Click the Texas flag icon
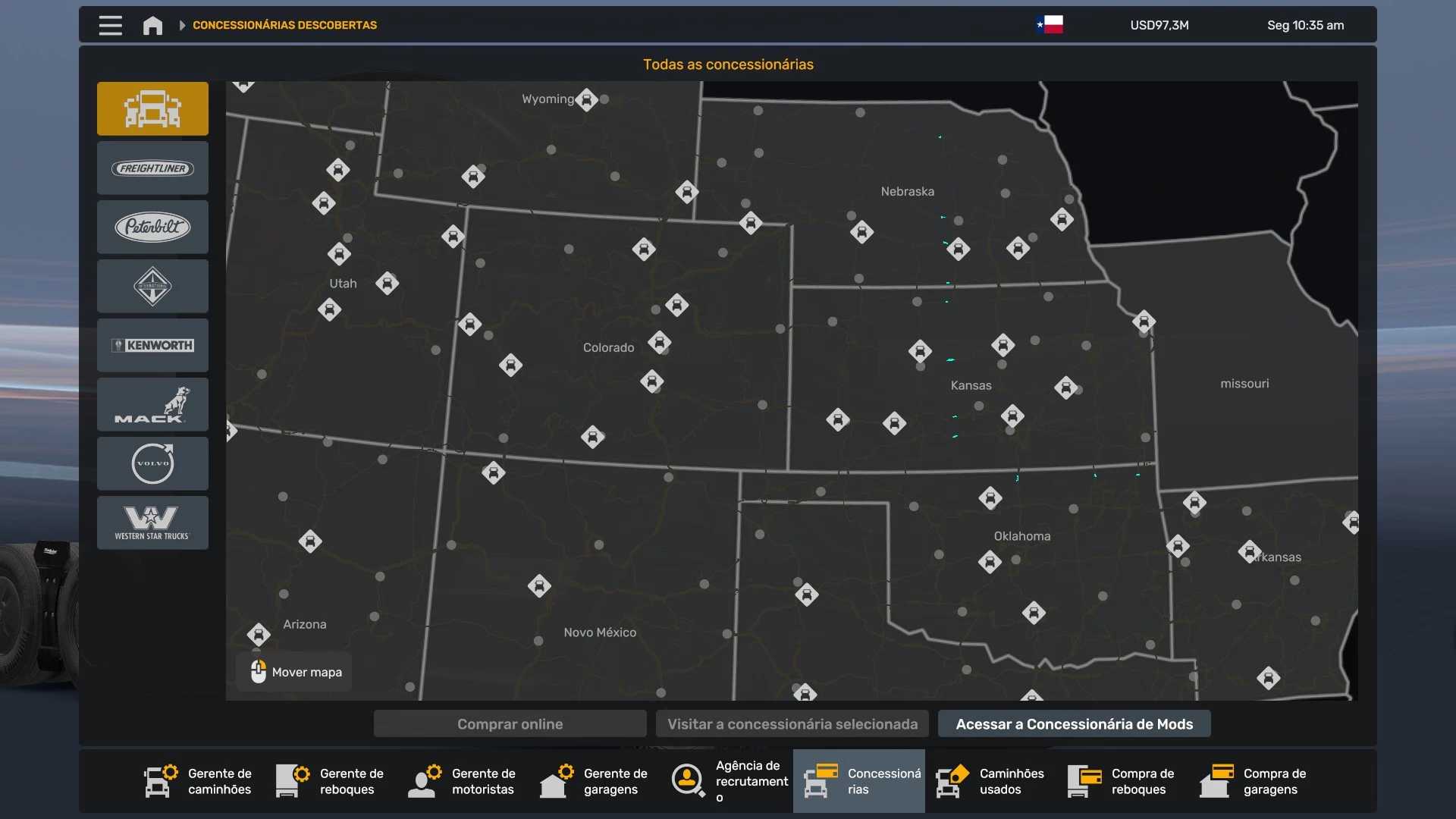This screenshot has height=819, width=1456. point(1050,25)
